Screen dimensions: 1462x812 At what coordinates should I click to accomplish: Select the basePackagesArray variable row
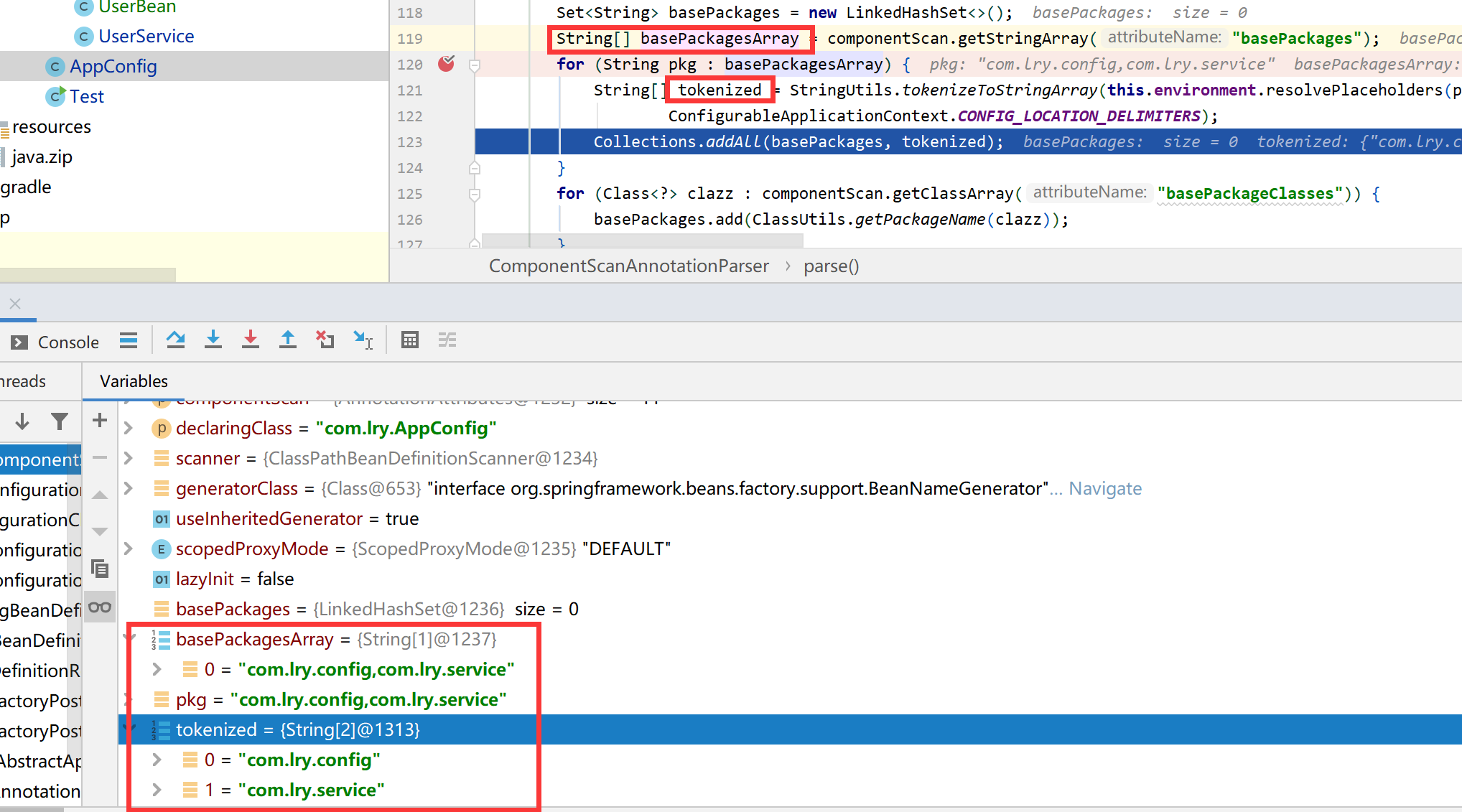point(790,639)
